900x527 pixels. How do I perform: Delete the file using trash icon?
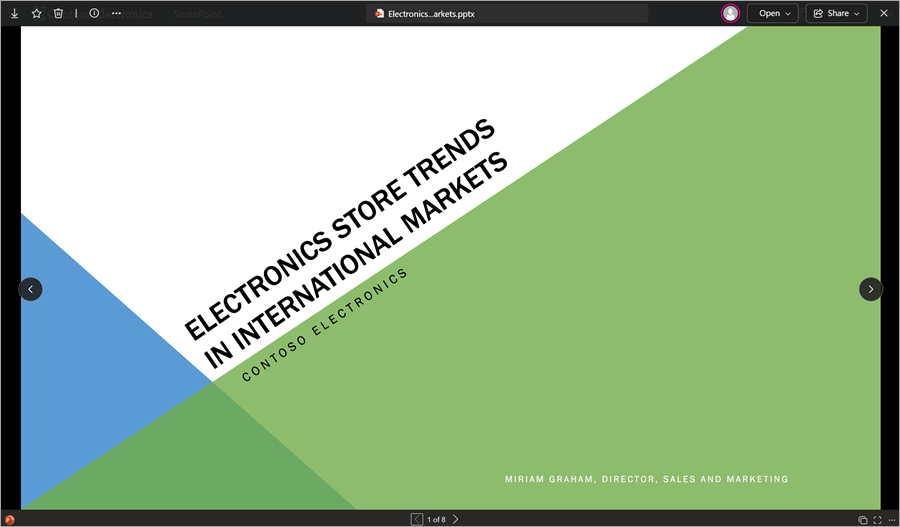click(x=58, y=13)
